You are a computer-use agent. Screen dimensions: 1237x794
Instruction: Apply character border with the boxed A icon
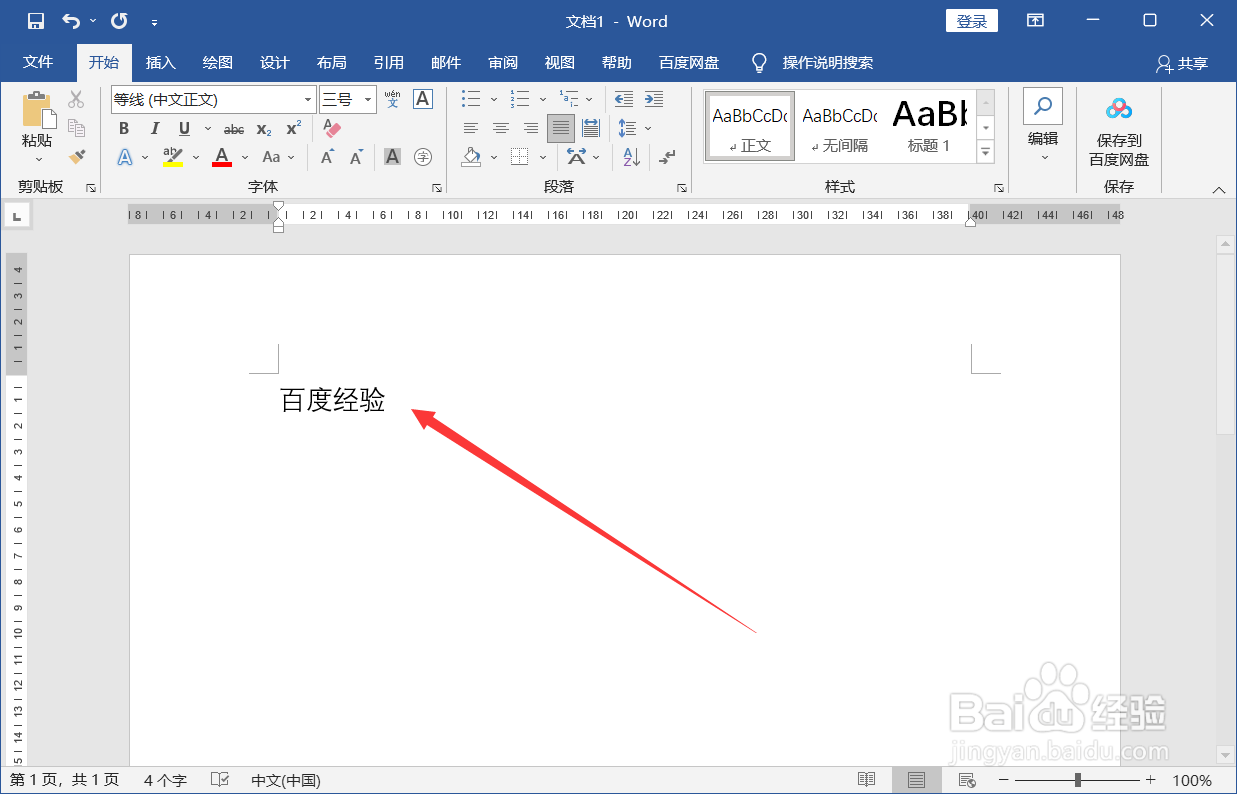[423, 99]
